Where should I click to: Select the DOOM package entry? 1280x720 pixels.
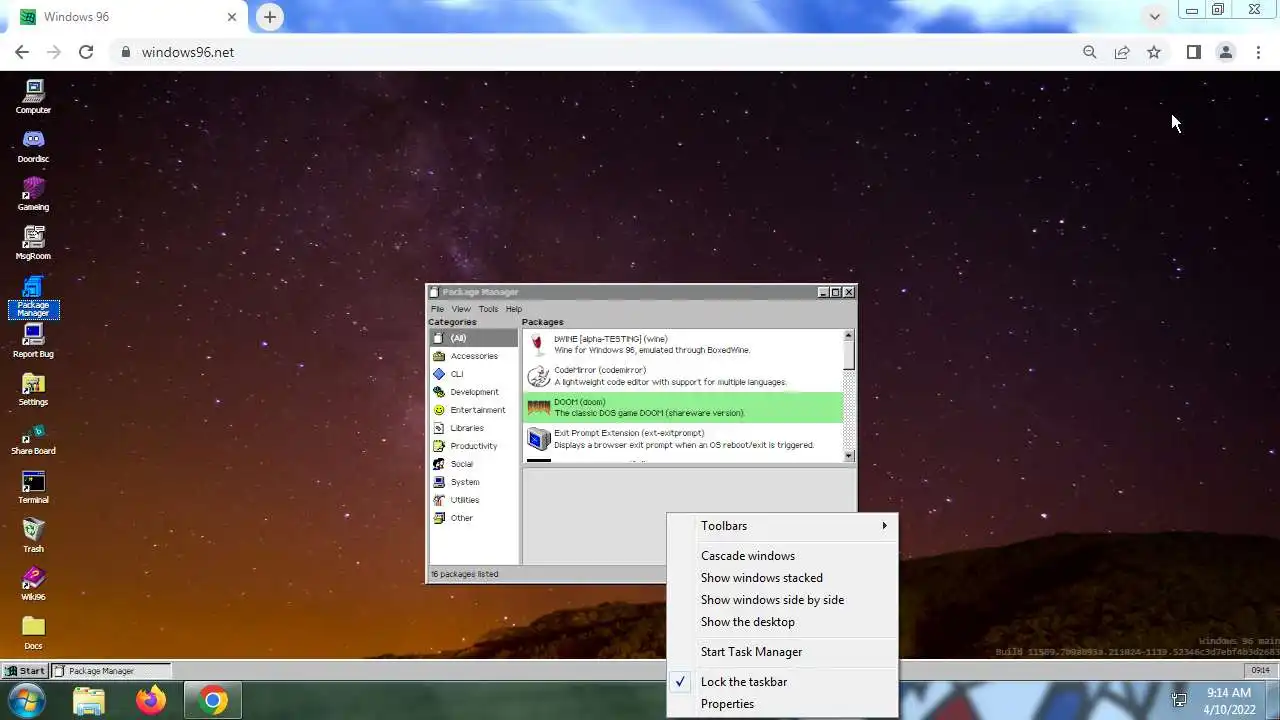pyautogui.click(x=683, y=407)
